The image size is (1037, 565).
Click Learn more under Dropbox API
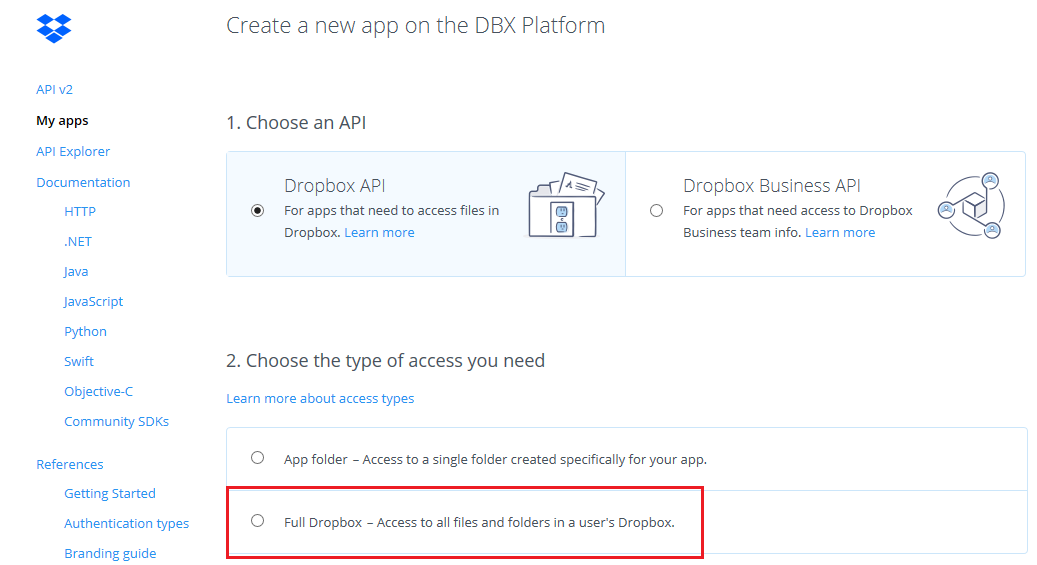379,233
